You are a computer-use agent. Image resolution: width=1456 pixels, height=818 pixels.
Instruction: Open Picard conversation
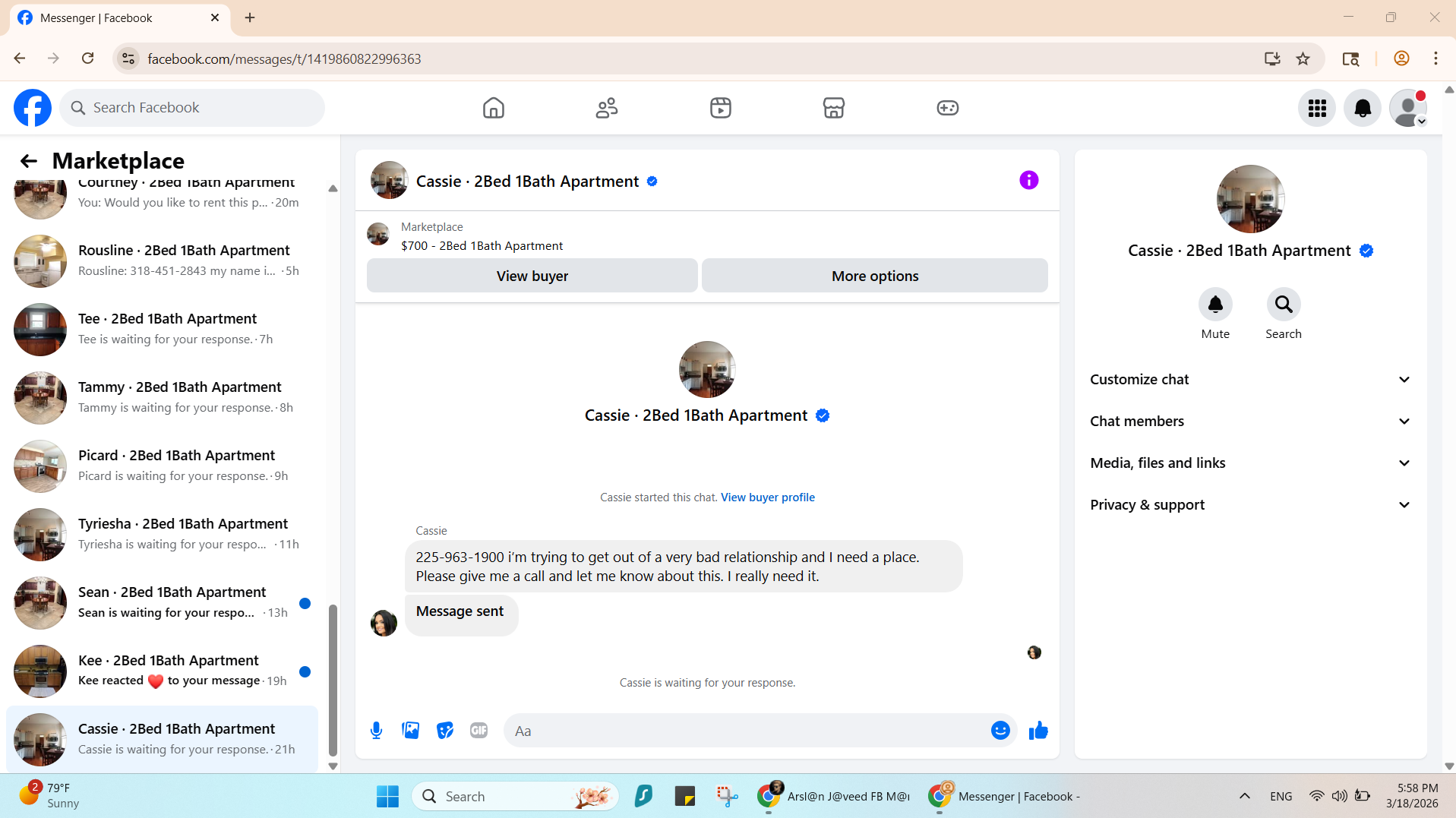[x=163, y=466]
